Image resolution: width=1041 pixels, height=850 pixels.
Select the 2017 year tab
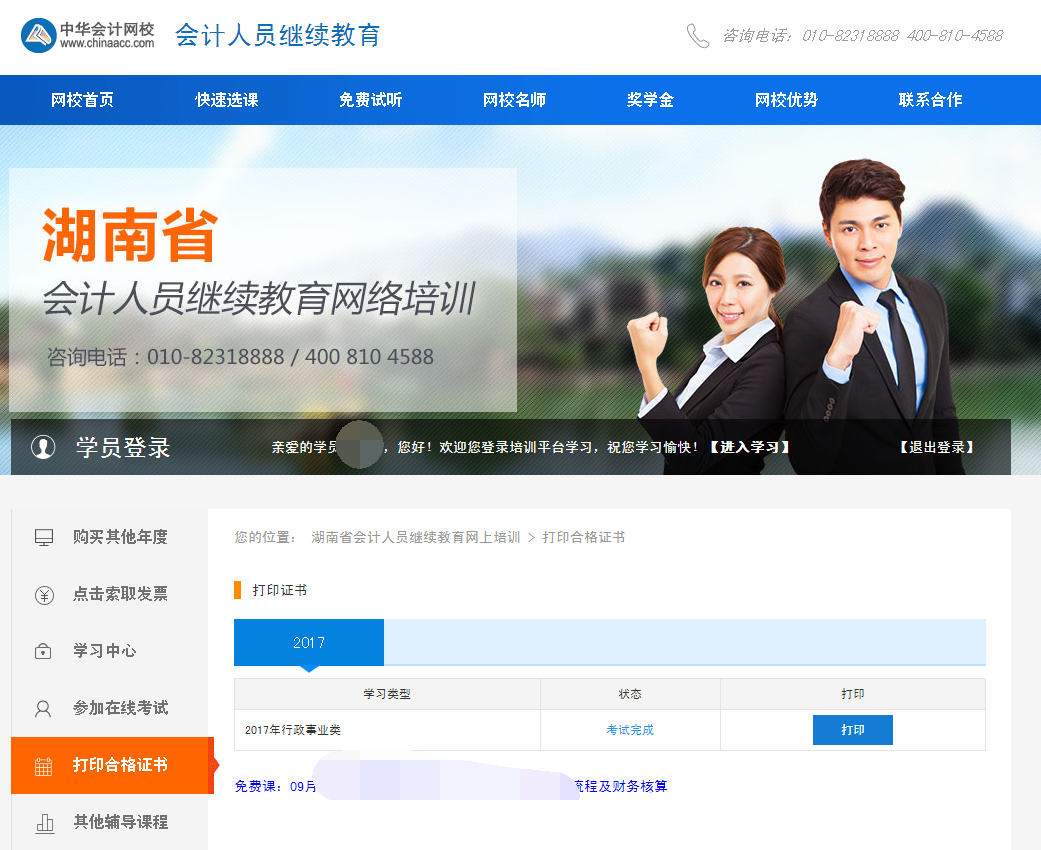coord(309,643)
